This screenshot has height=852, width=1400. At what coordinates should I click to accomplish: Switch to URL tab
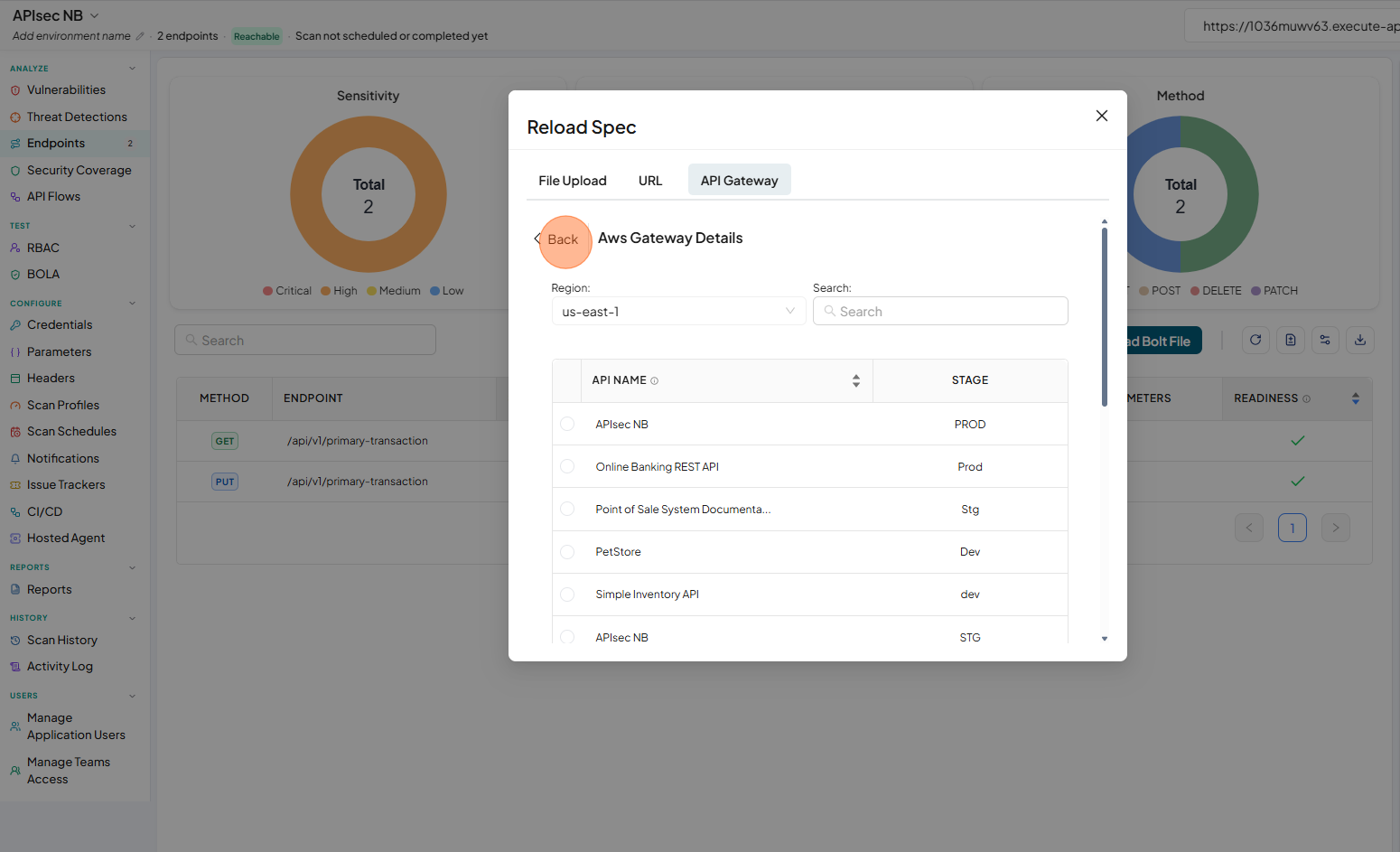[x=650, y=181]
